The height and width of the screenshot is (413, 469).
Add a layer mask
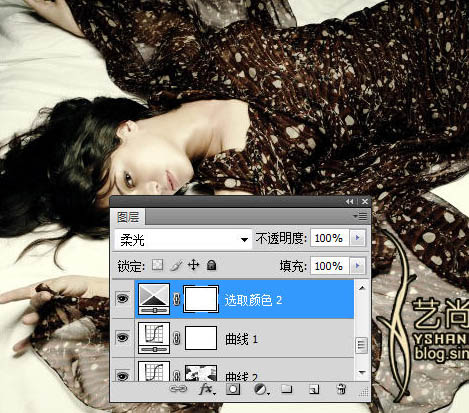[x=233, y=389]
